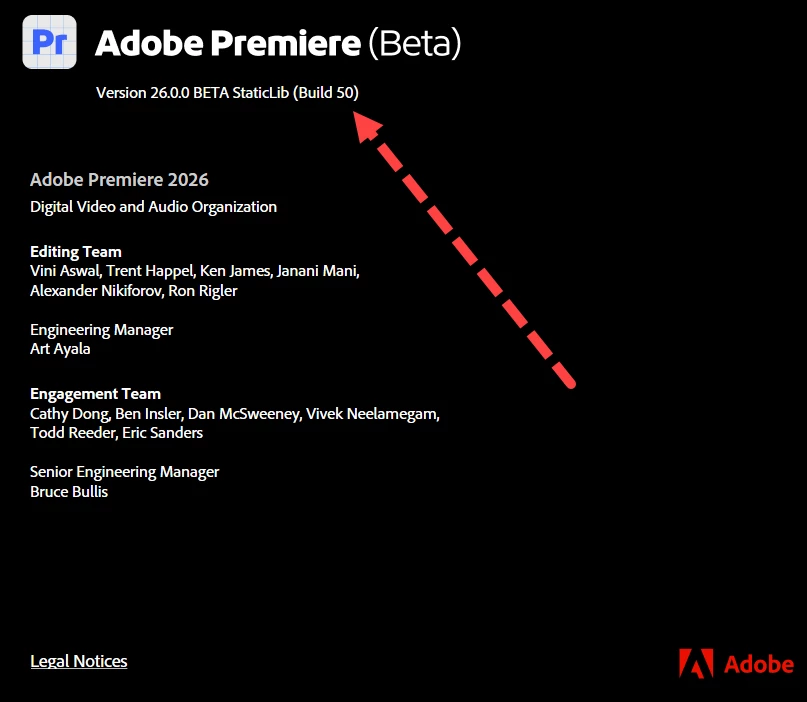Click the red dashed arrow head
The image size is (807, 702).
click(366, 126)
